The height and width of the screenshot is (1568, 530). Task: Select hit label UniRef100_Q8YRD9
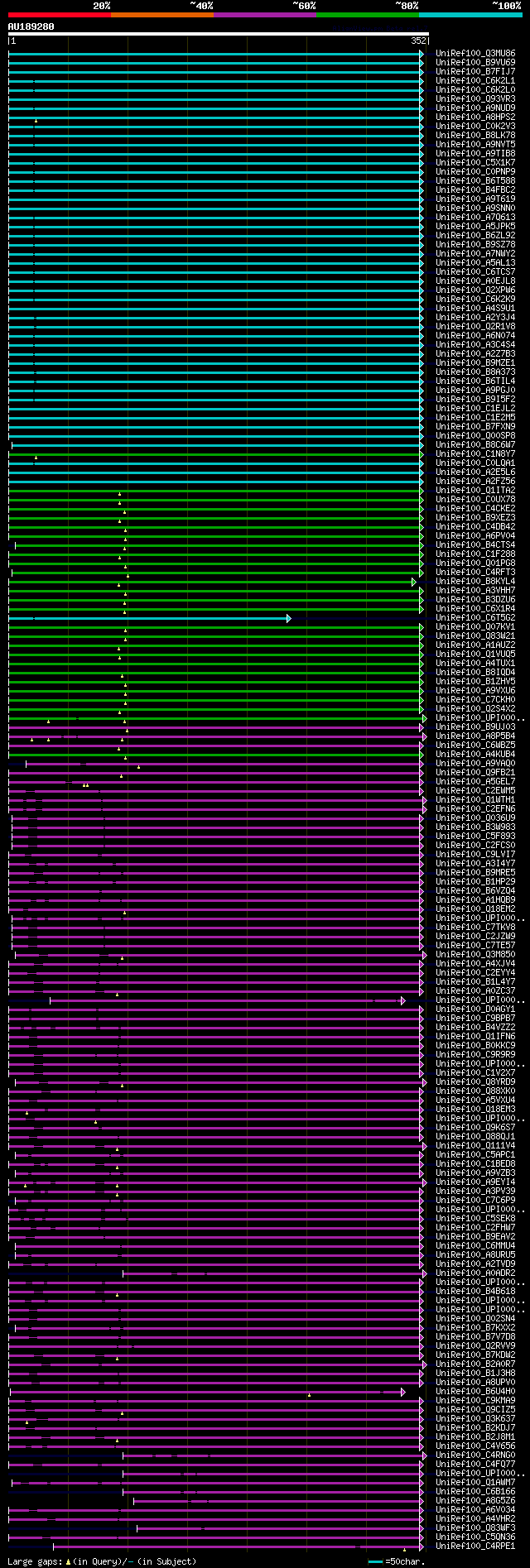[x=475, y=1081]
